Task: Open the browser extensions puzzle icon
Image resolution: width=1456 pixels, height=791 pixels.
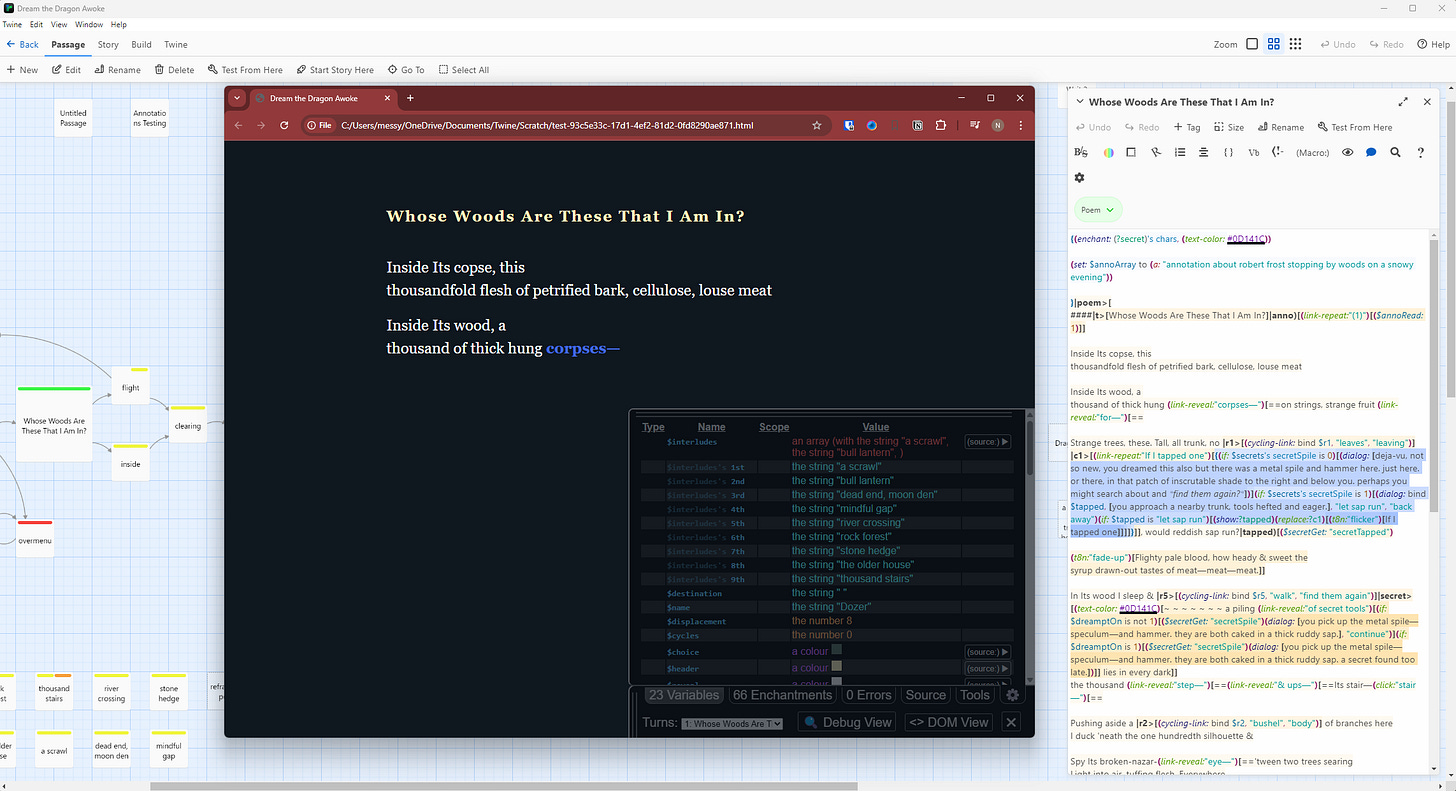Action: [941, 125]
